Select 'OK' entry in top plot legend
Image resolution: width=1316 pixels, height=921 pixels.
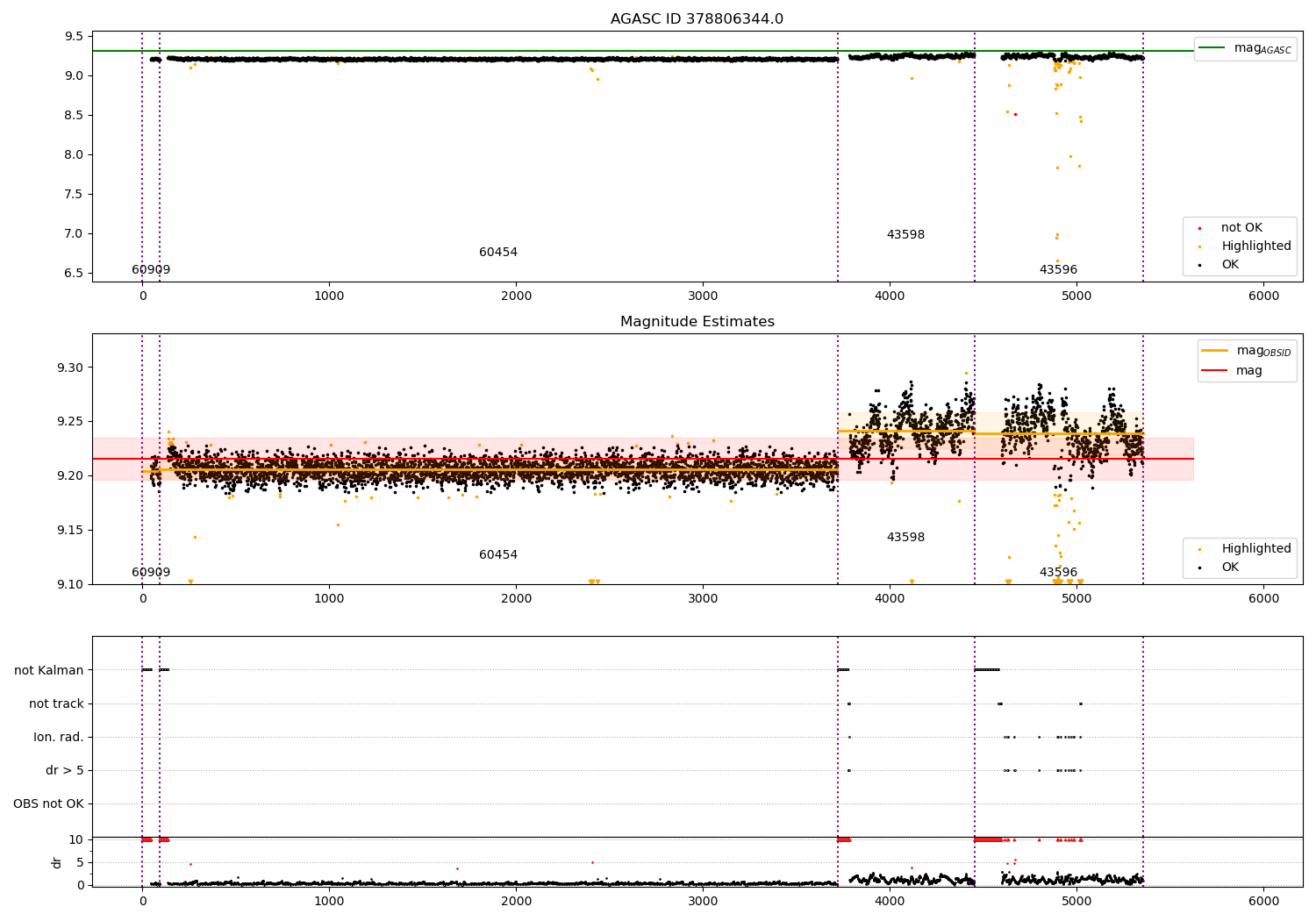click(x=1230, y=265)
